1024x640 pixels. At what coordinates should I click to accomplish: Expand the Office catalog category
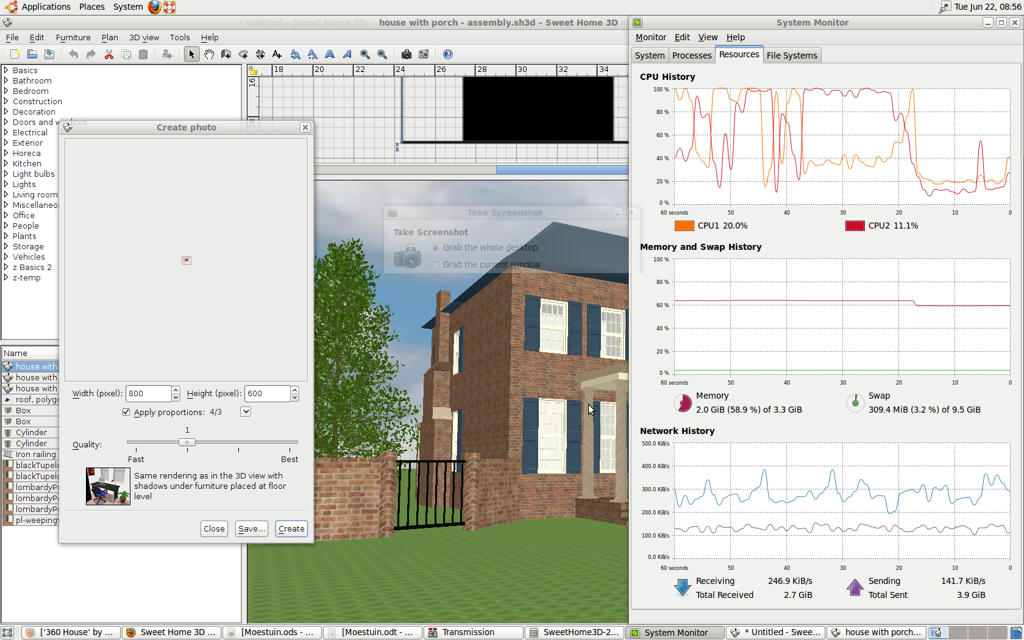[6, 215]
